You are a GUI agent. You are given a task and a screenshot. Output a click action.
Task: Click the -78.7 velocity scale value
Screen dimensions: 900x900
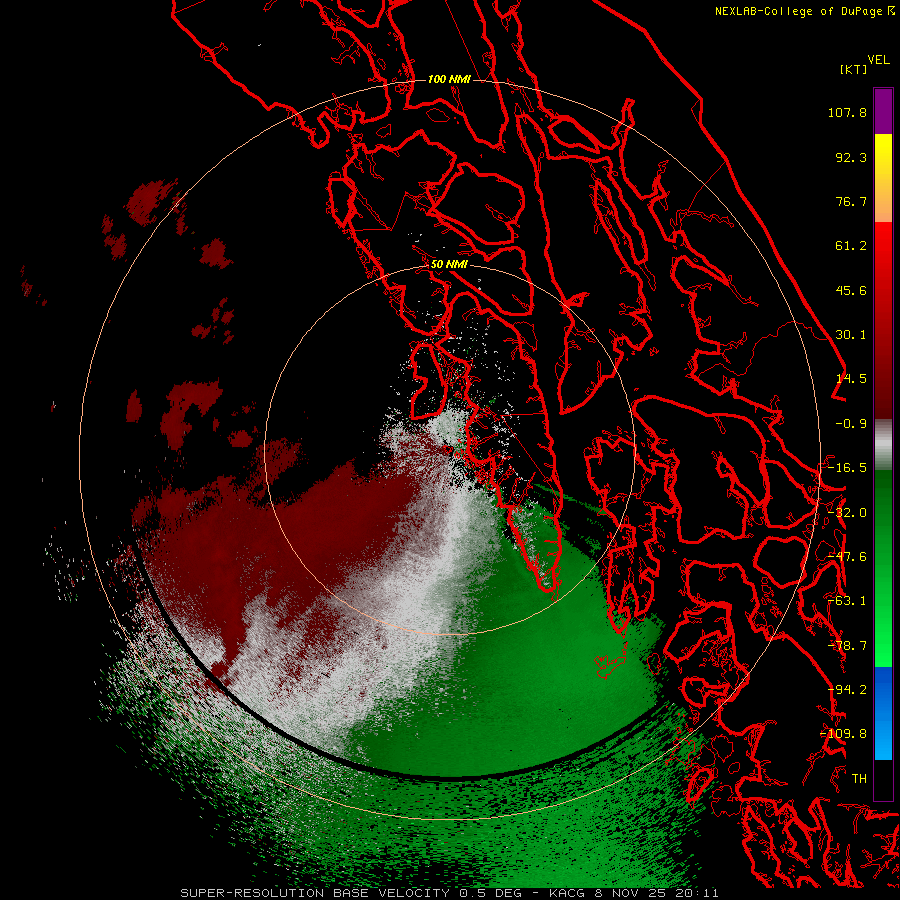(847, 646)
